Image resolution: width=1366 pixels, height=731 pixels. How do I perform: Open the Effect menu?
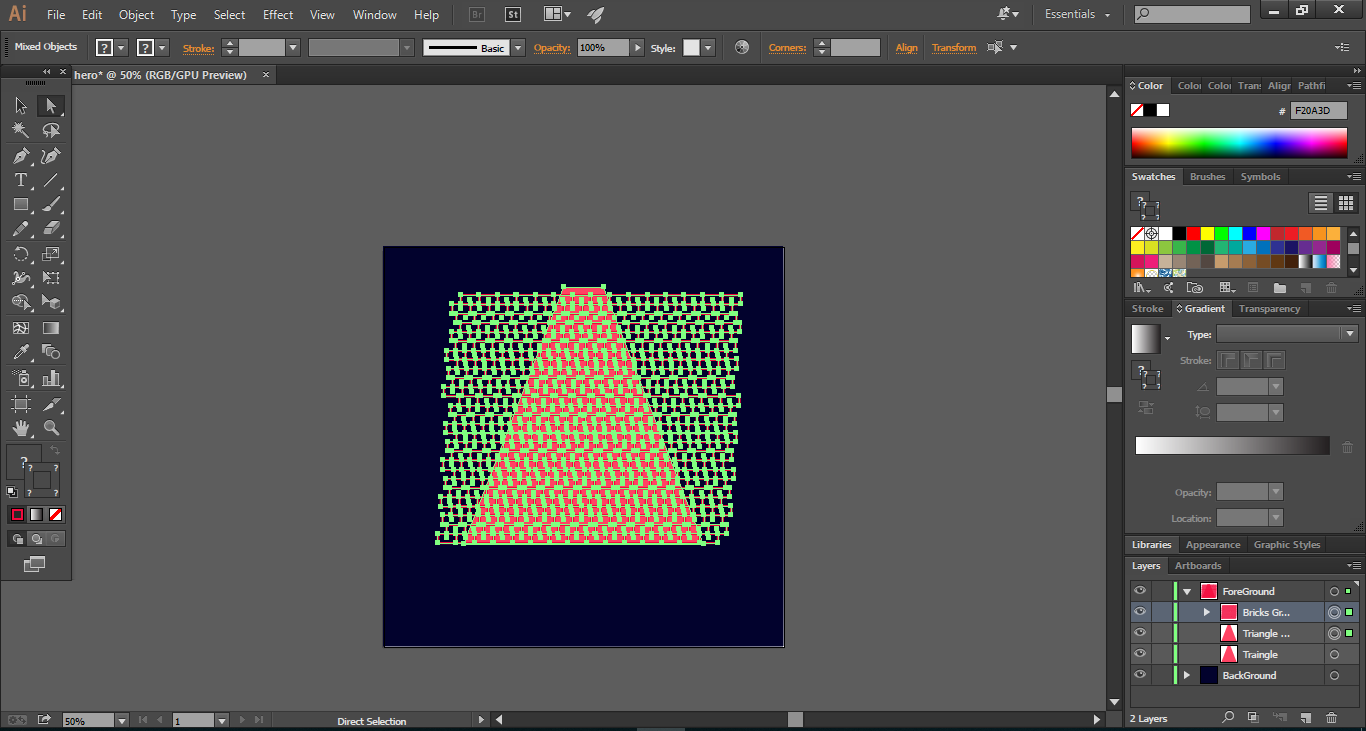277,14
